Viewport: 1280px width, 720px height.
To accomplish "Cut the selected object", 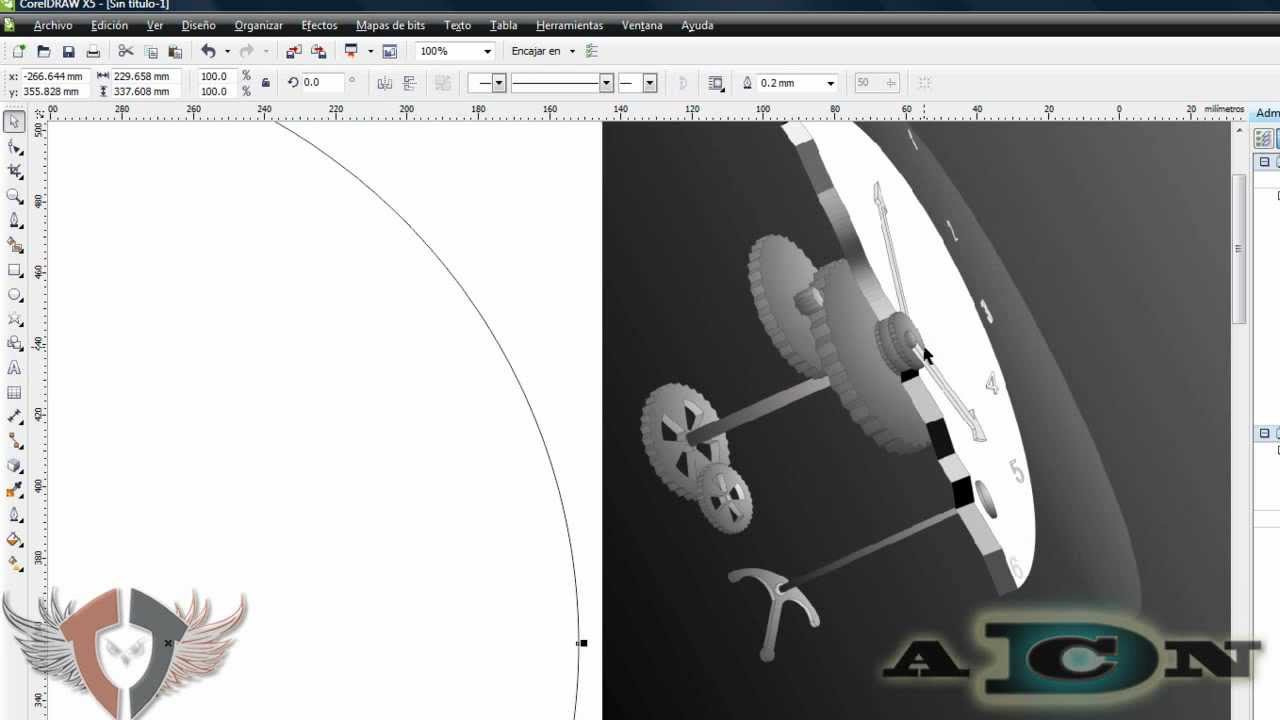I will [125, 51].
